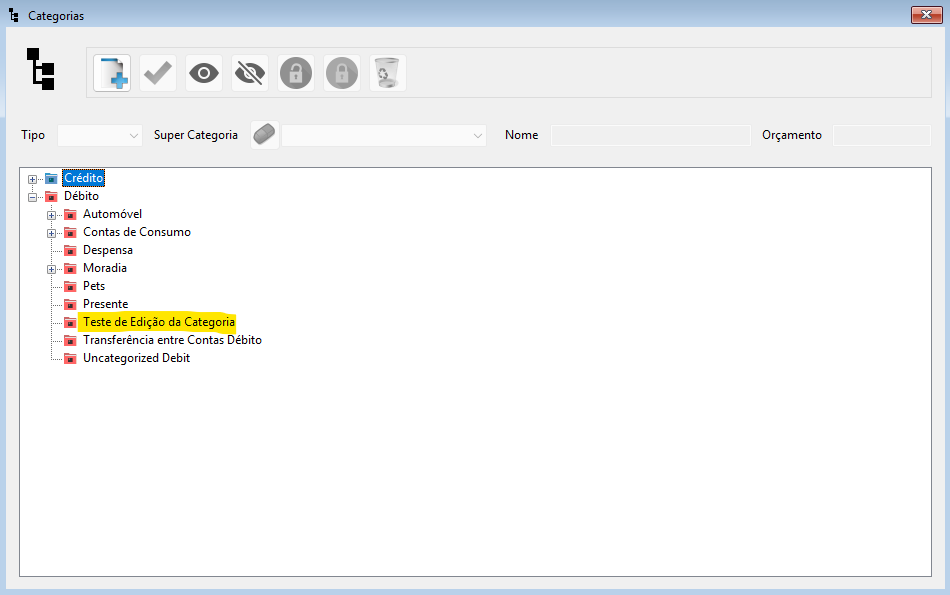Select the Uncategorized Debit item
Image resolution: width=950 pixels, height=595 pixels.
point(136,358)
